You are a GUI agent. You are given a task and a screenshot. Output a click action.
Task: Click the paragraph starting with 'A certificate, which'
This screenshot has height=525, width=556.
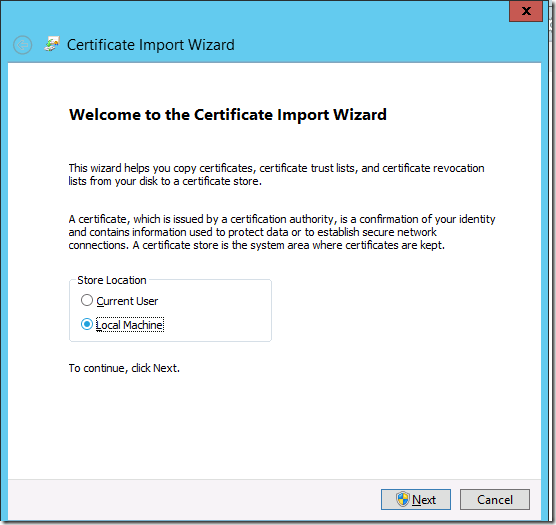(x=282, y=232)
